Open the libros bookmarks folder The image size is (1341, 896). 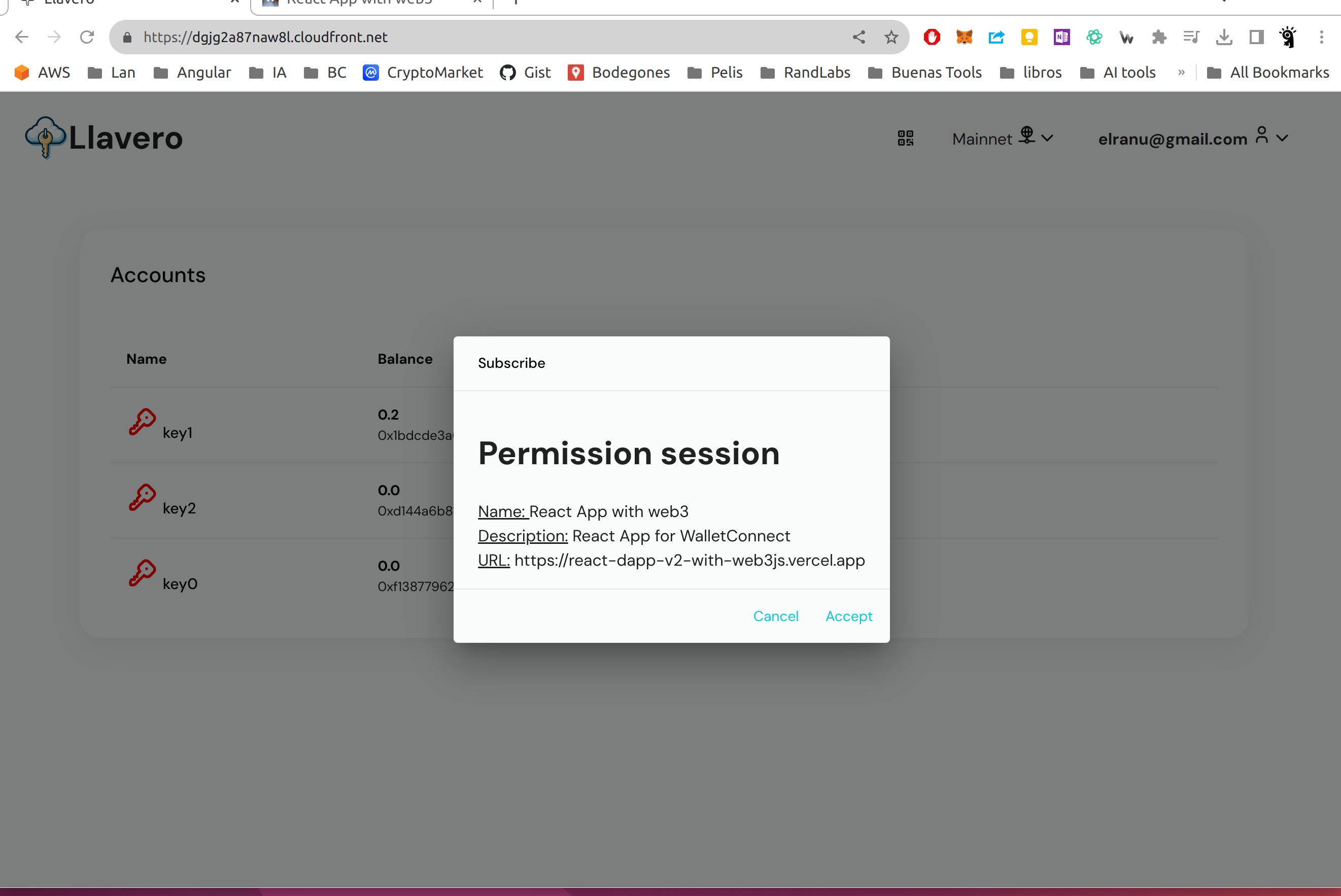[x=1031, y=73]
